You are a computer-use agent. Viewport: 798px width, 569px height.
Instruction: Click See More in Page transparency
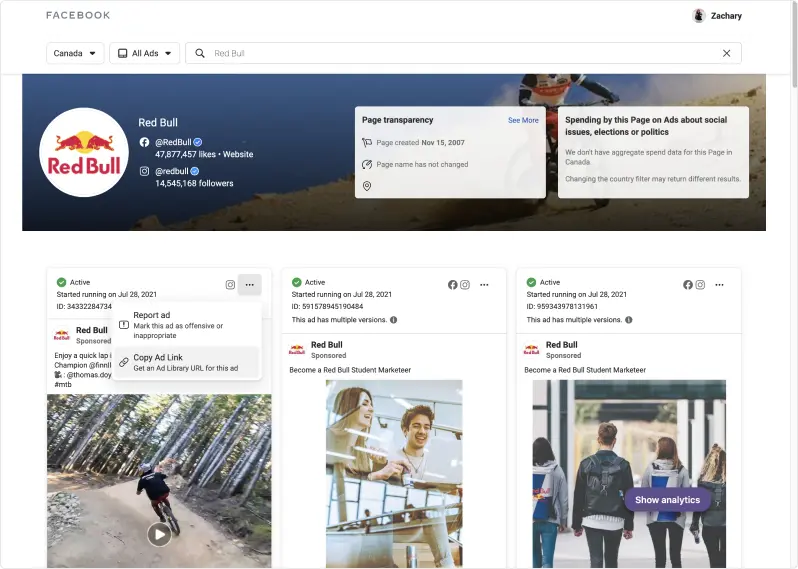[523, 120]
